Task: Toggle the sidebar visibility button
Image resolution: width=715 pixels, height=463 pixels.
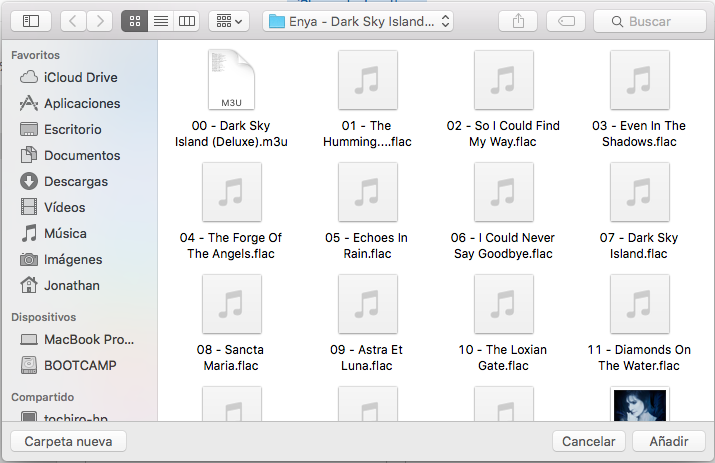Action: coord(30,21)
